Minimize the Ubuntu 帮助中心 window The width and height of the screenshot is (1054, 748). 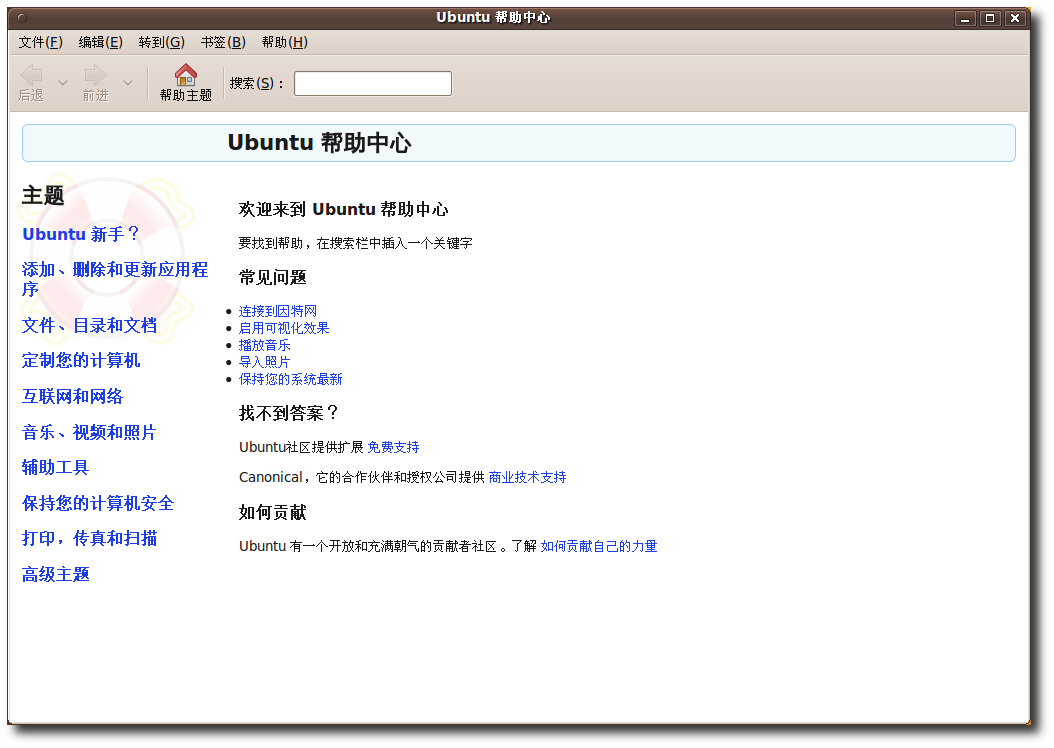click(x=965, y=18)
